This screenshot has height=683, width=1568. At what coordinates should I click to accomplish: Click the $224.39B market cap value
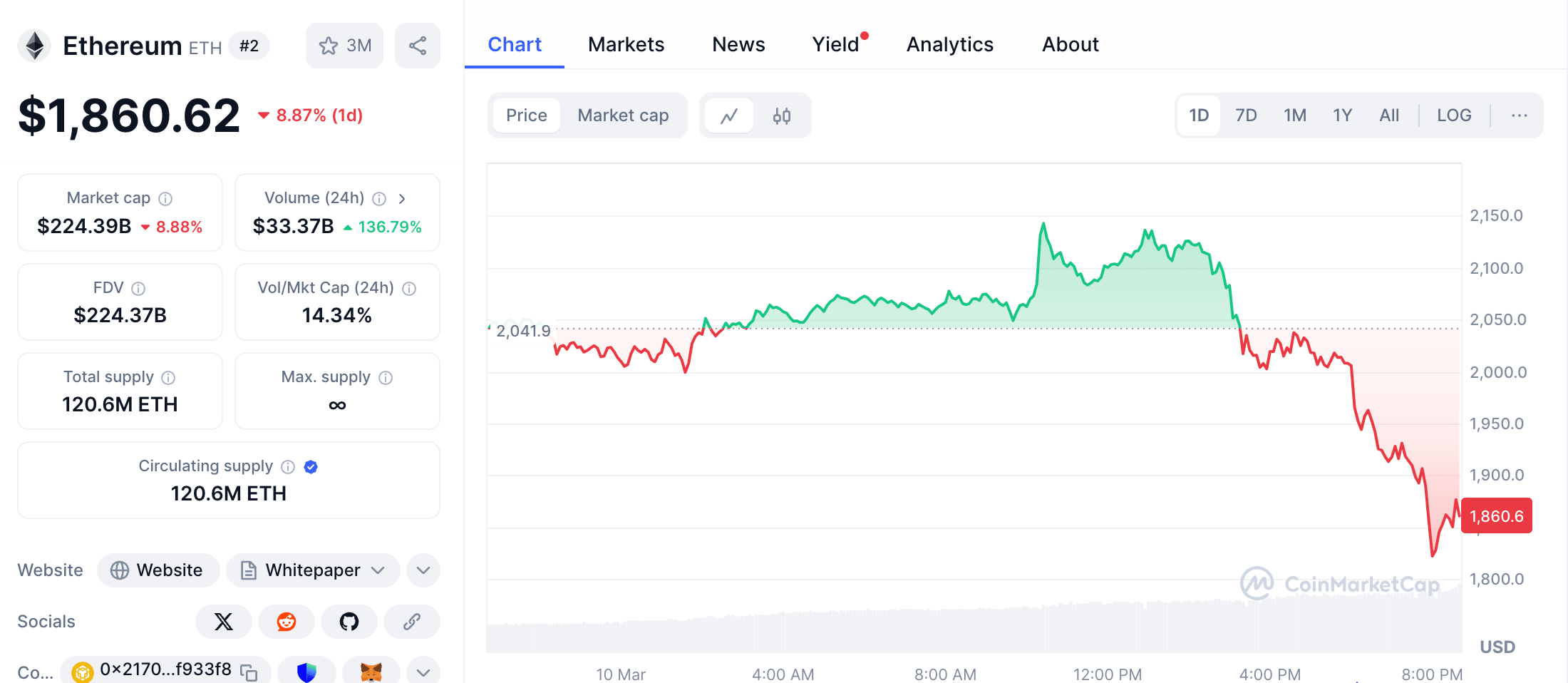tap(84, 227)
